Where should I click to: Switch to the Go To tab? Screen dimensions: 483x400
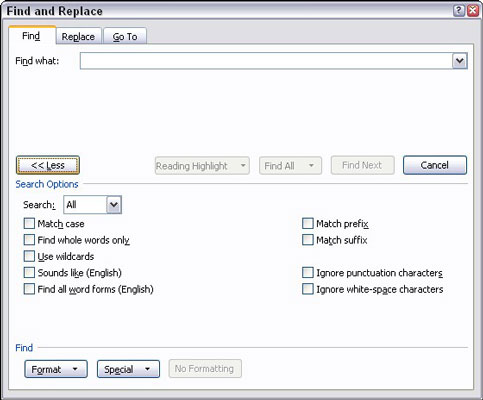click(125, 36)
